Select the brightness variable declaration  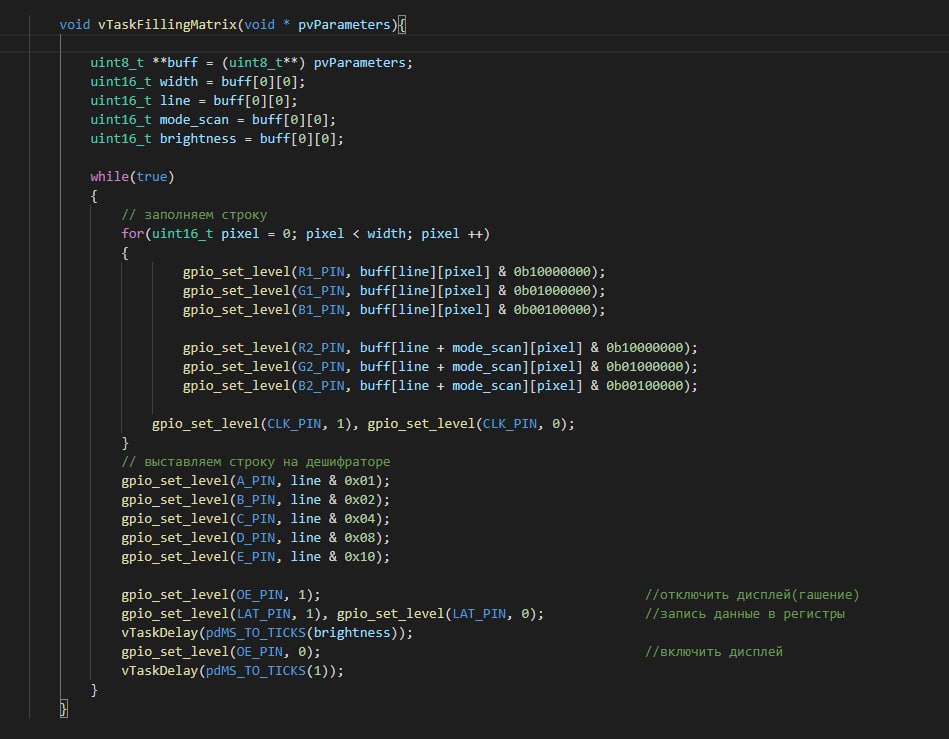[198, 138]
